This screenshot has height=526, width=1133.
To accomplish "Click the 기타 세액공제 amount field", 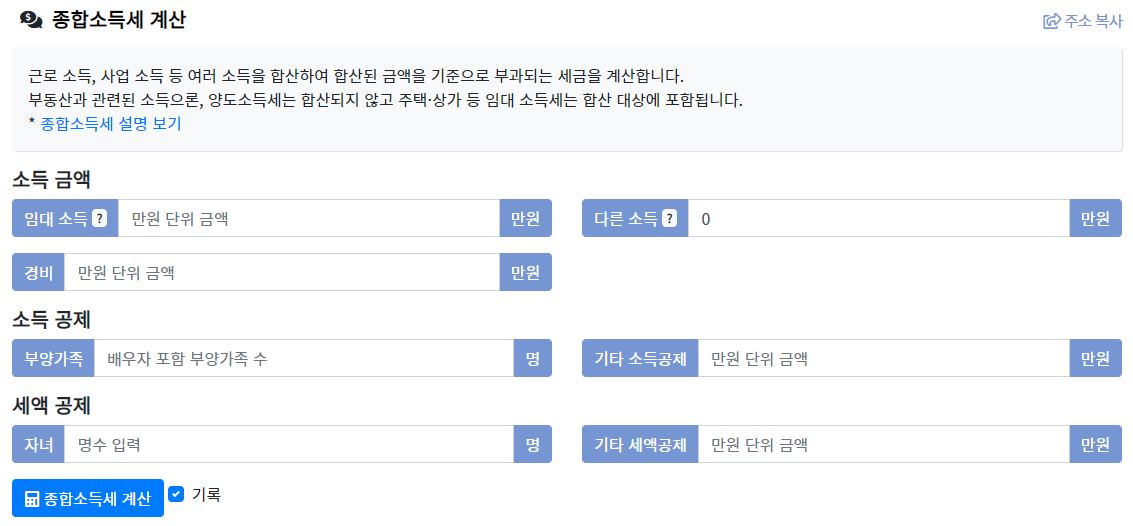I will [x=884, y=444].
